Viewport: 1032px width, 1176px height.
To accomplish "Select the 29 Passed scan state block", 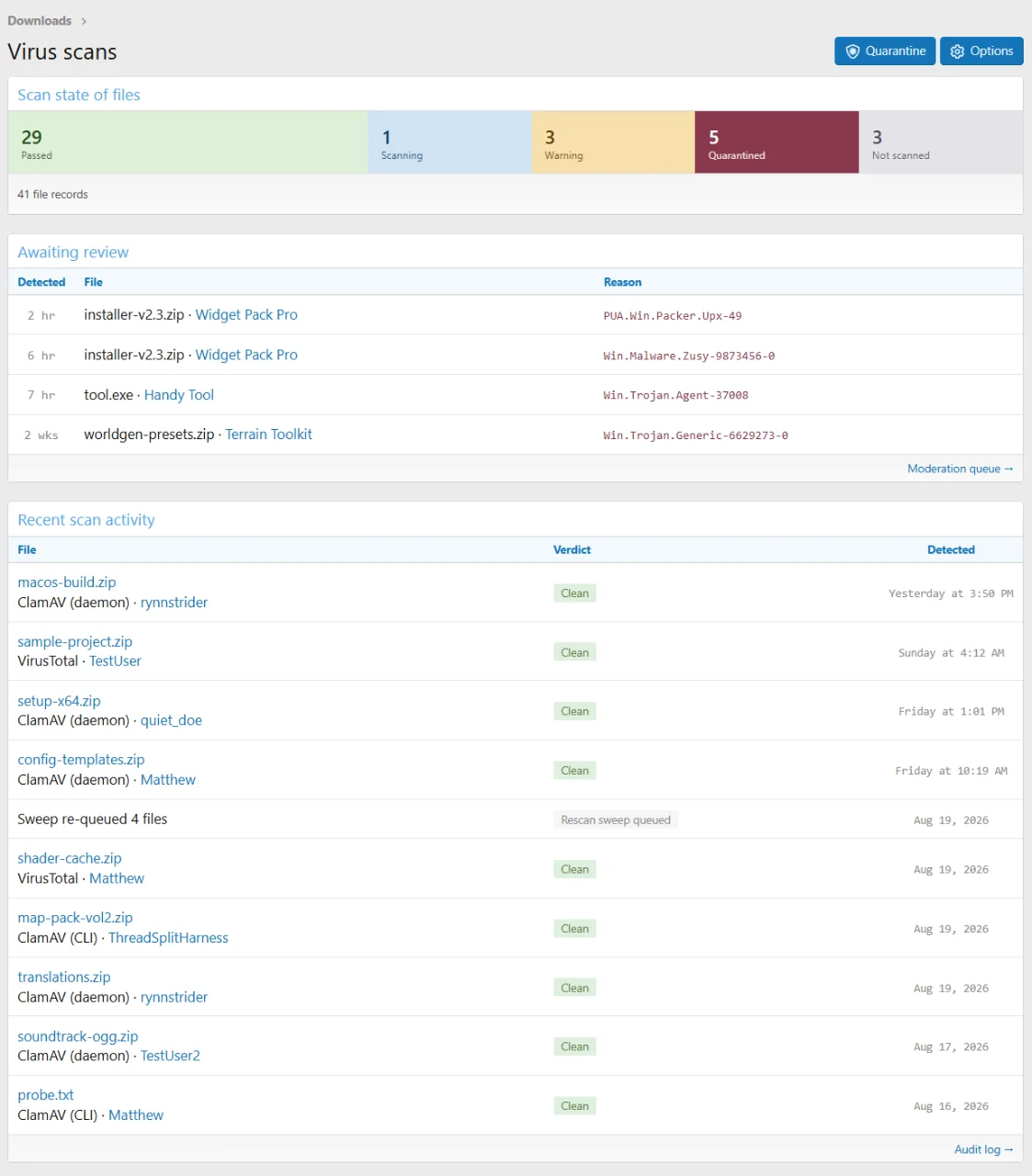I will (188, 142).
